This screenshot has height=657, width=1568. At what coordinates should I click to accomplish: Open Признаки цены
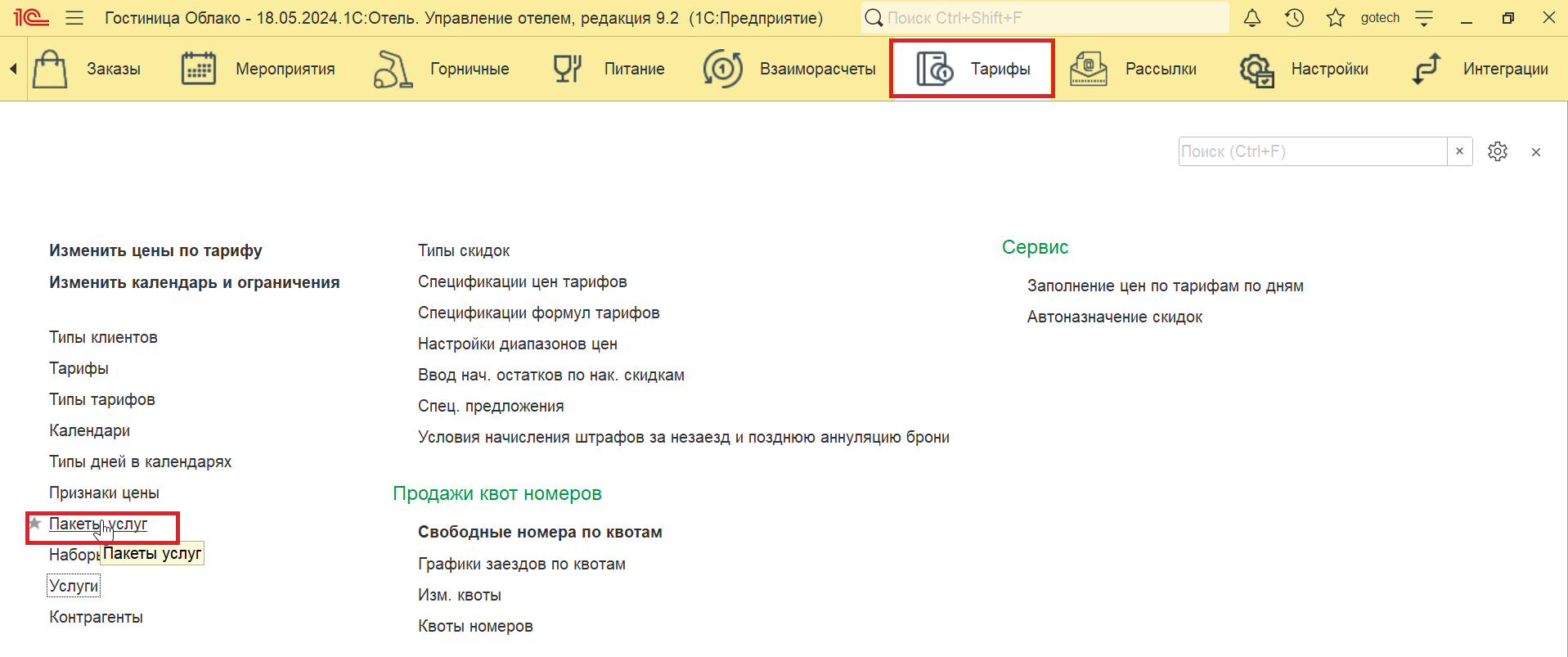coord(104,493)
